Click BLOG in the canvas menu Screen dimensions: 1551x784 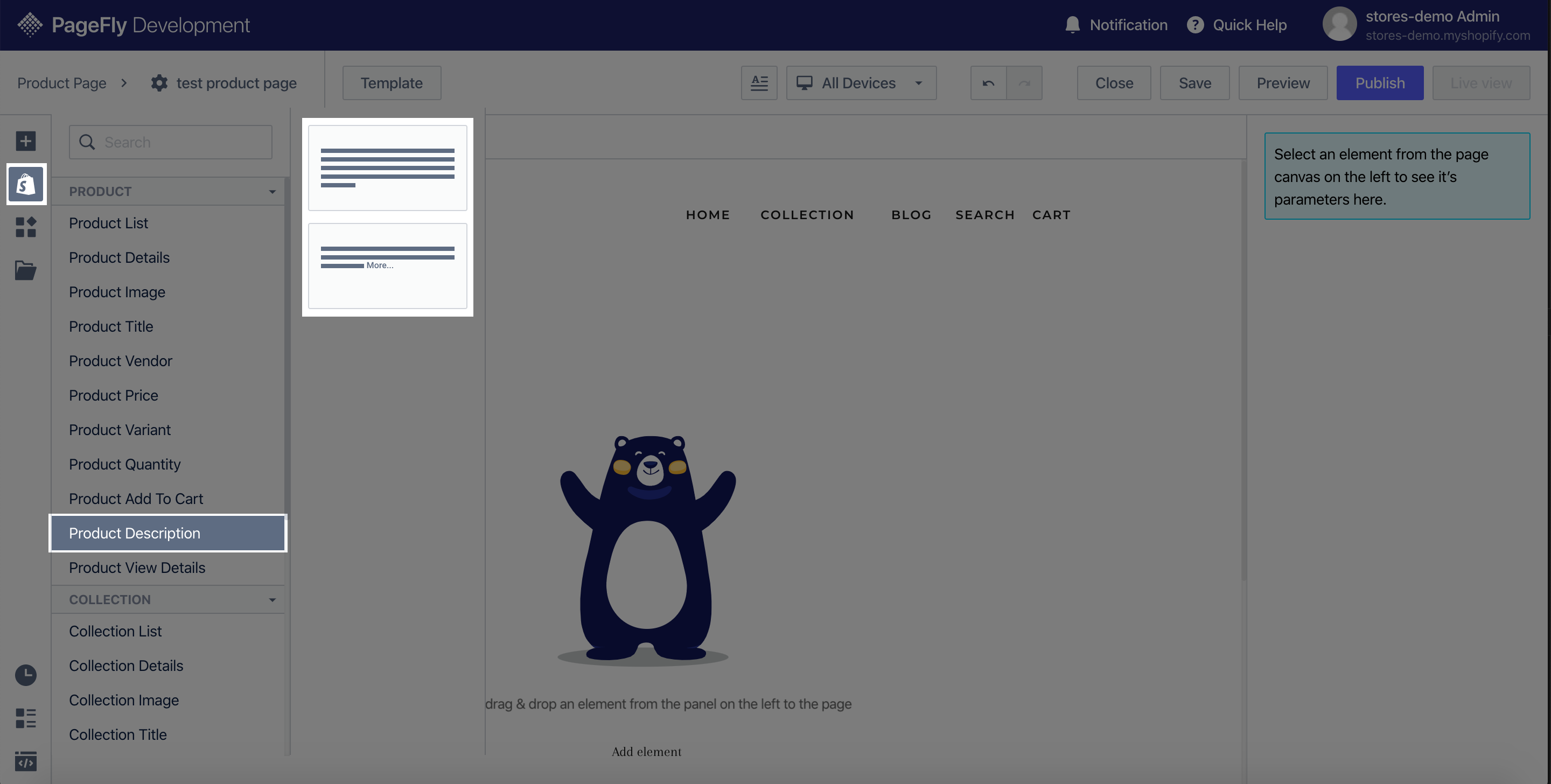(911, 215)
